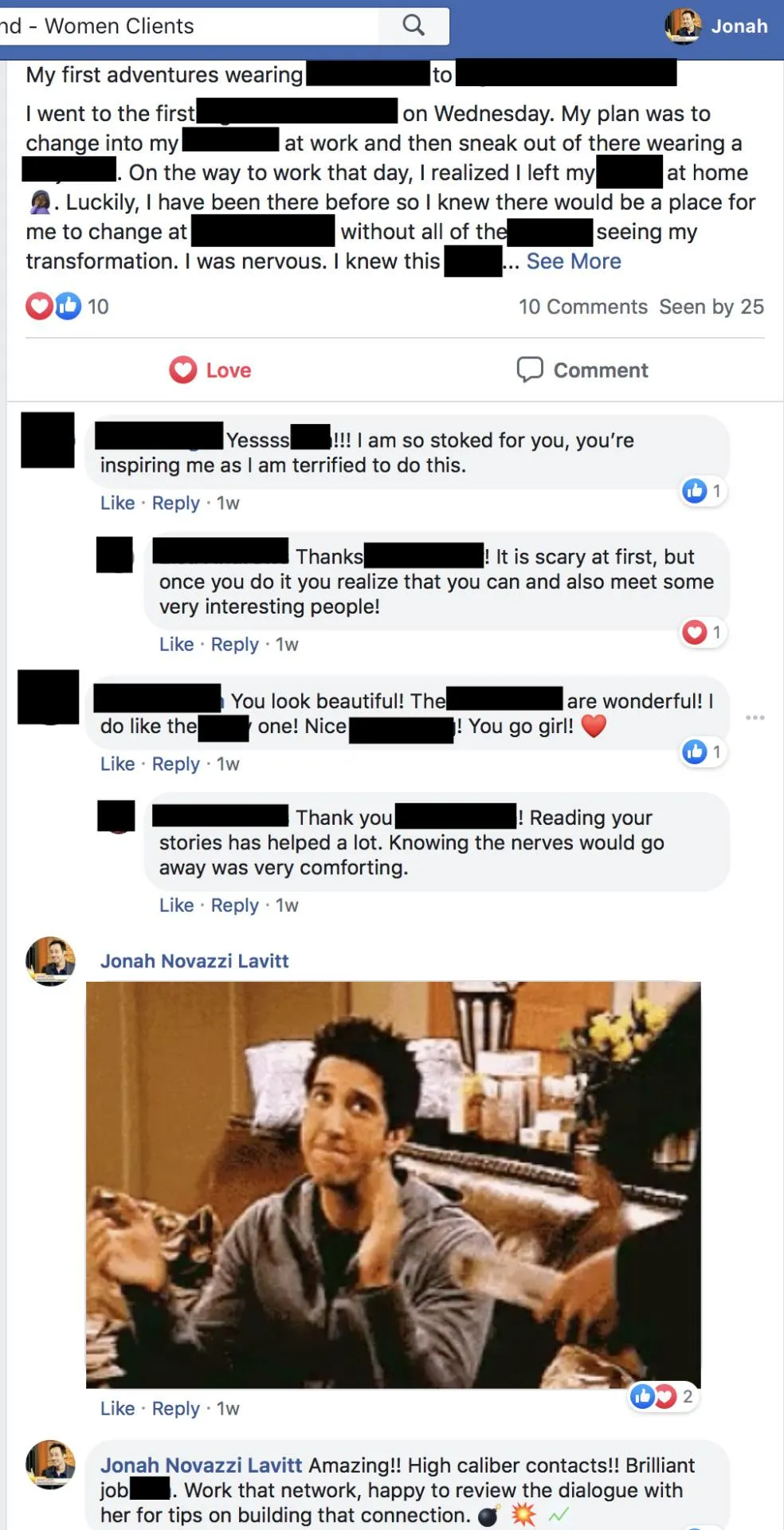This screenshot has height=1530, width=784.
Task: Like the 'Thank you' reply about stories
Action: click(176, 905)
